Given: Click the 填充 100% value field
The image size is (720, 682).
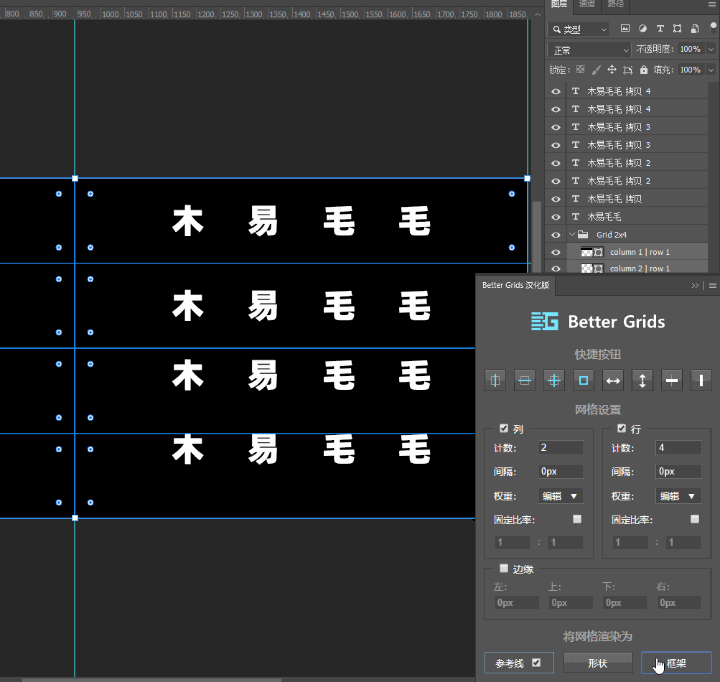Looking at the screenshot, I should 690,70.
